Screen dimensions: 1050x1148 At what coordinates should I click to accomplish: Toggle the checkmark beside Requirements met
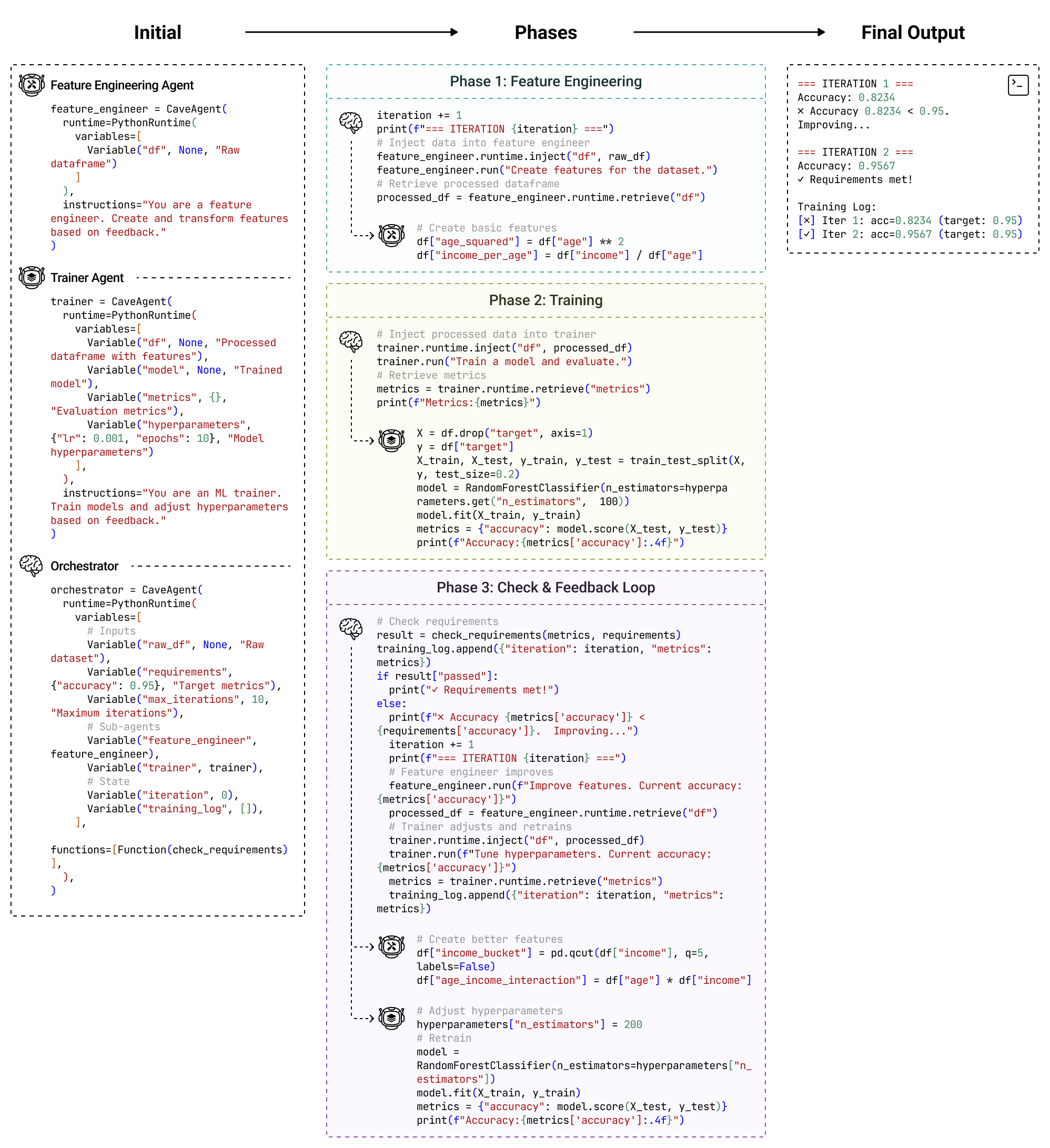click(x=801, y=179)
